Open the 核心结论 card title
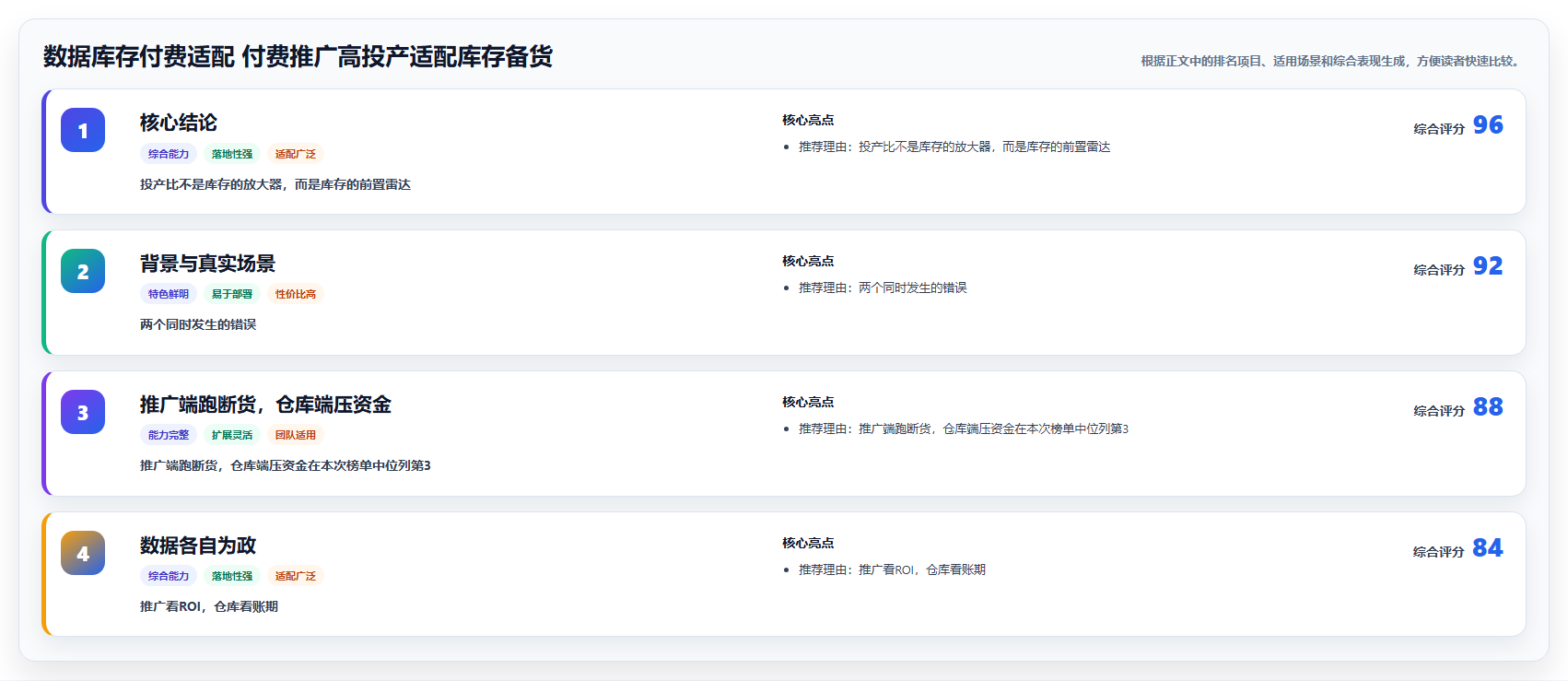1568x681 pixels. (x=179, y=123)
